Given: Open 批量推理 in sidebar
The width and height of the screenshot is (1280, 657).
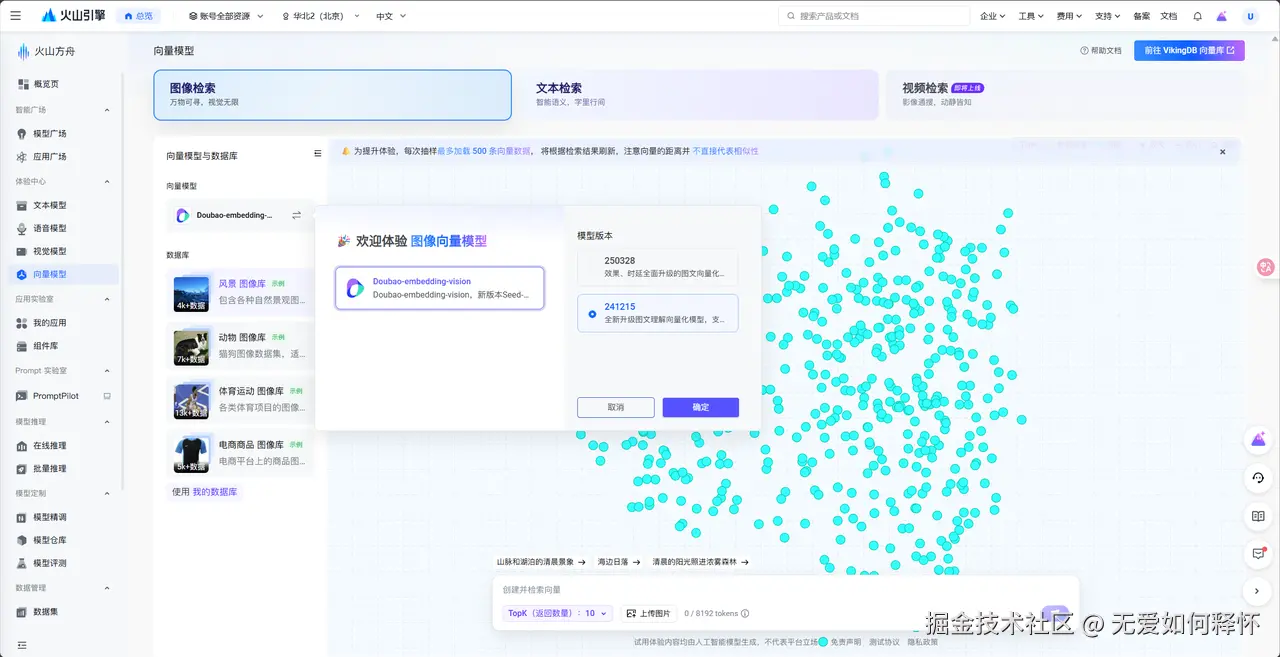Looking at the screenshot, I should 50,468.
